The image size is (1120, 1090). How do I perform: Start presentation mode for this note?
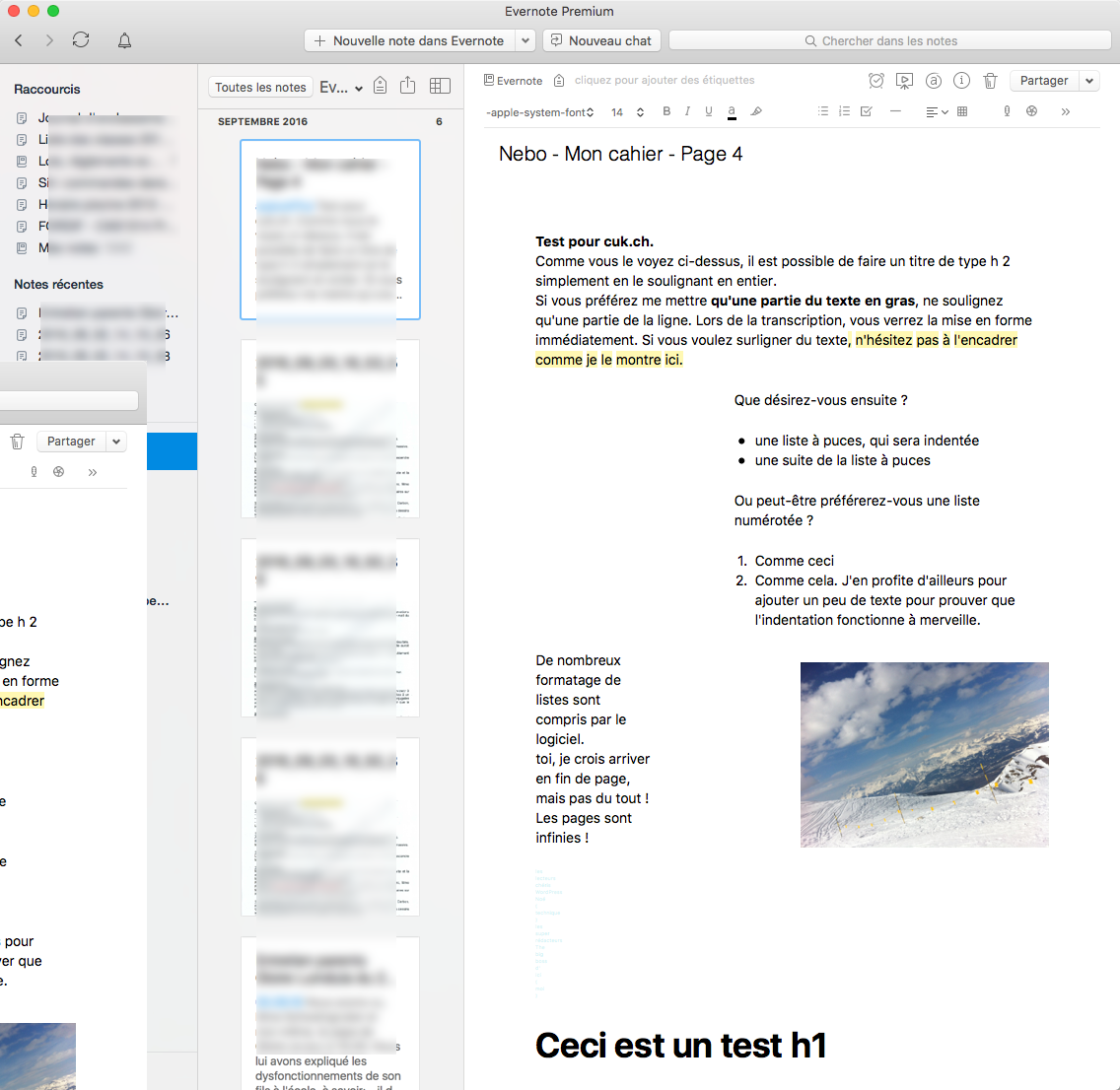pyautogui.click(x=904, y=82)
